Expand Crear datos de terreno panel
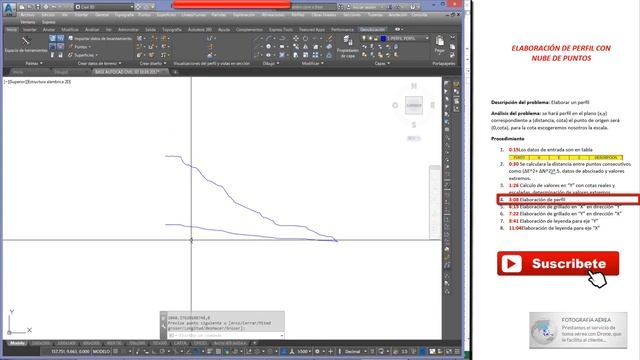This screenshot has width=640, height=360. point(99,64)
